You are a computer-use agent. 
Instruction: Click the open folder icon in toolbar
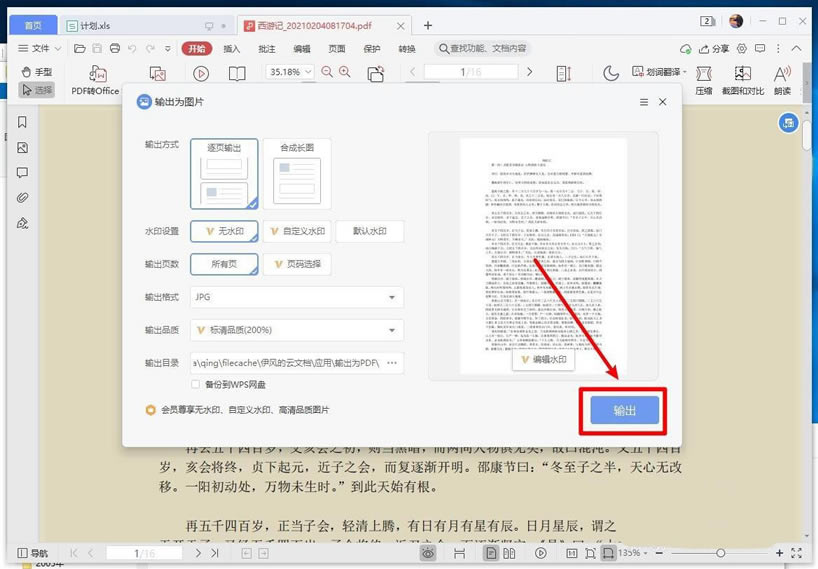point(80,49)
